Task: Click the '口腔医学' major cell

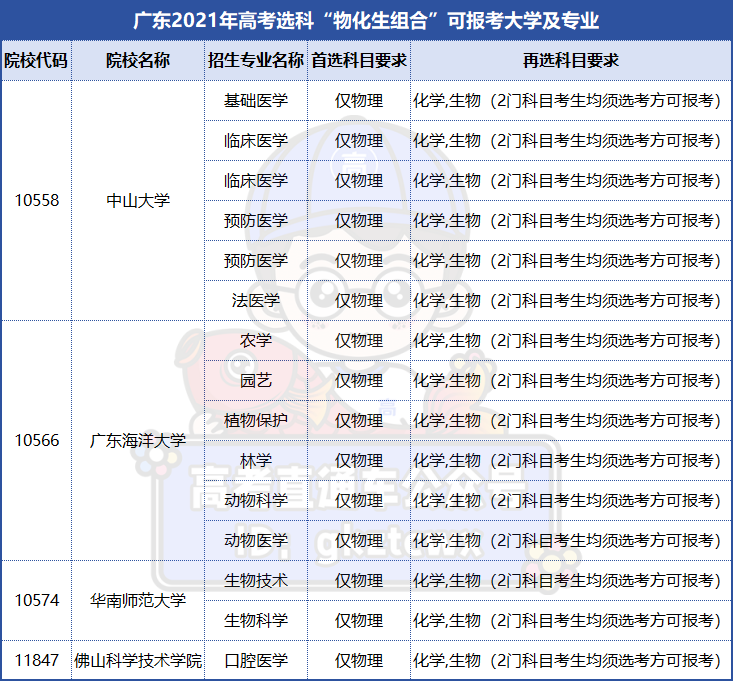Action: point(256,660)
